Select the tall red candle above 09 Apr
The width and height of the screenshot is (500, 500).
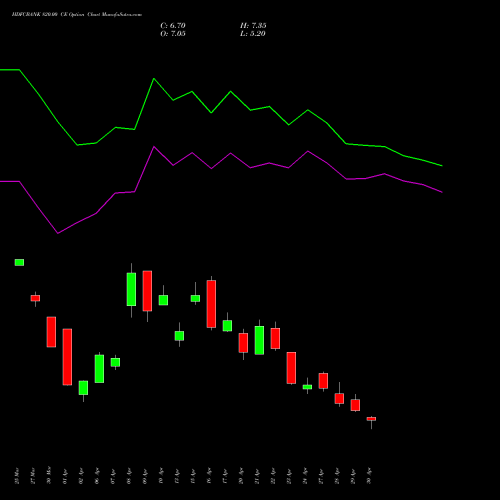147,291
